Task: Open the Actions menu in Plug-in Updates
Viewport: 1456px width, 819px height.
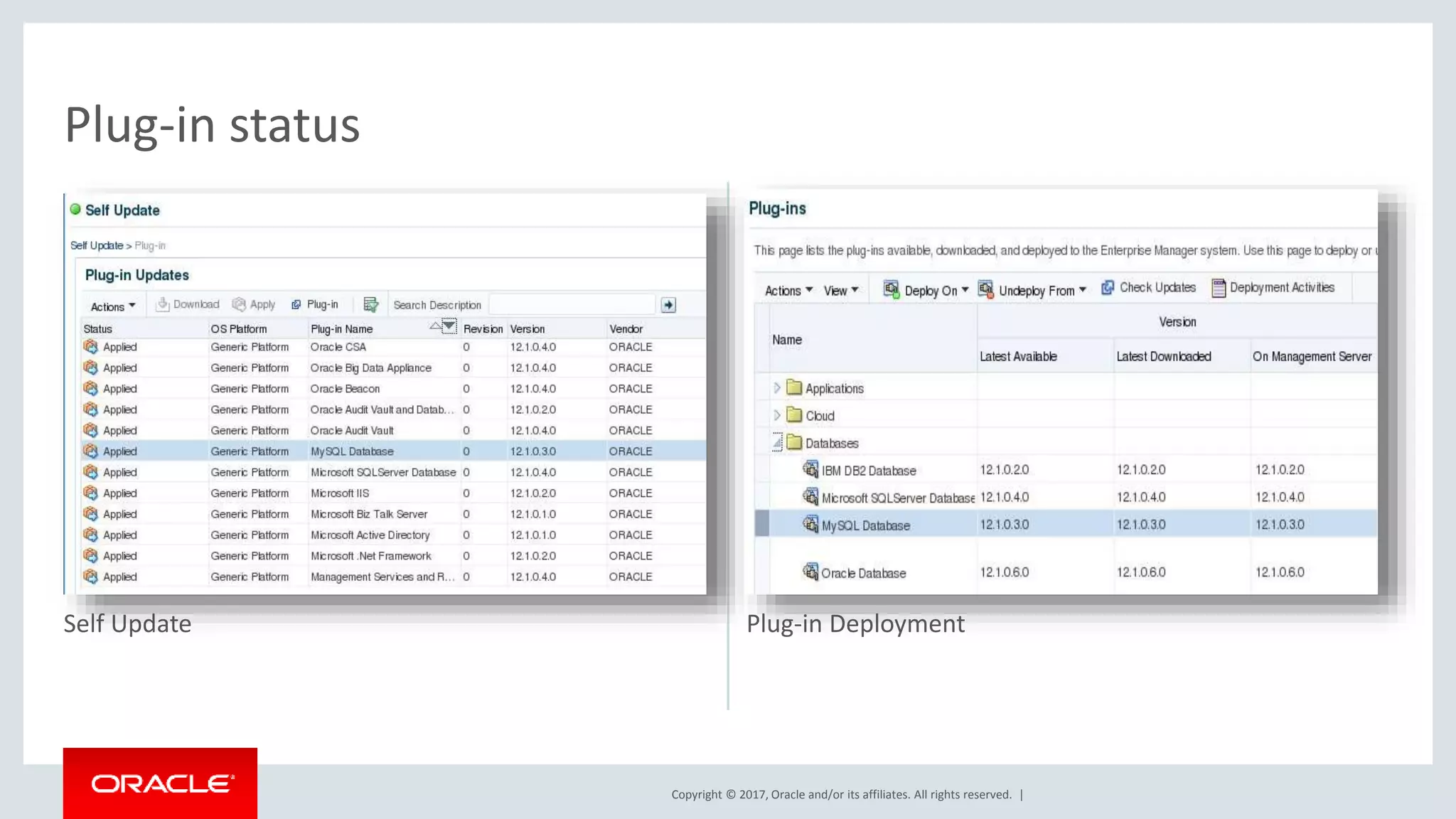Action: tap(112, 306)
